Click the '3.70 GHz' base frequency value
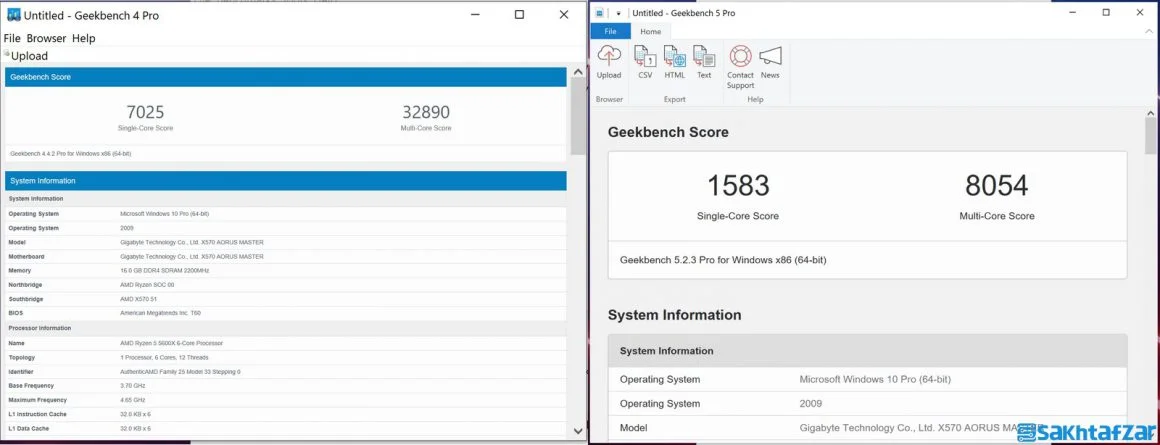This screenshot has height=445, width=1160. coord(132,386)
